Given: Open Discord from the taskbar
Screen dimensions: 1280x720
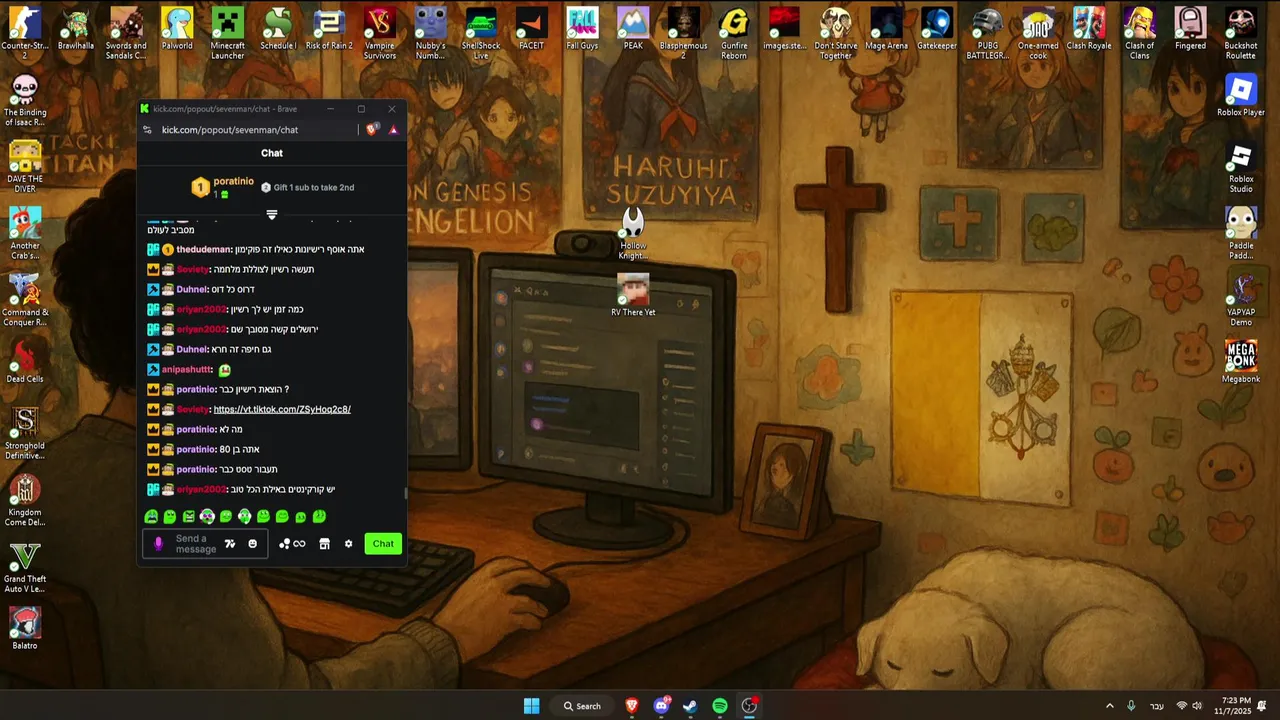Looking at the screenshot, I should pyautogui.click(x=661, y=706).
